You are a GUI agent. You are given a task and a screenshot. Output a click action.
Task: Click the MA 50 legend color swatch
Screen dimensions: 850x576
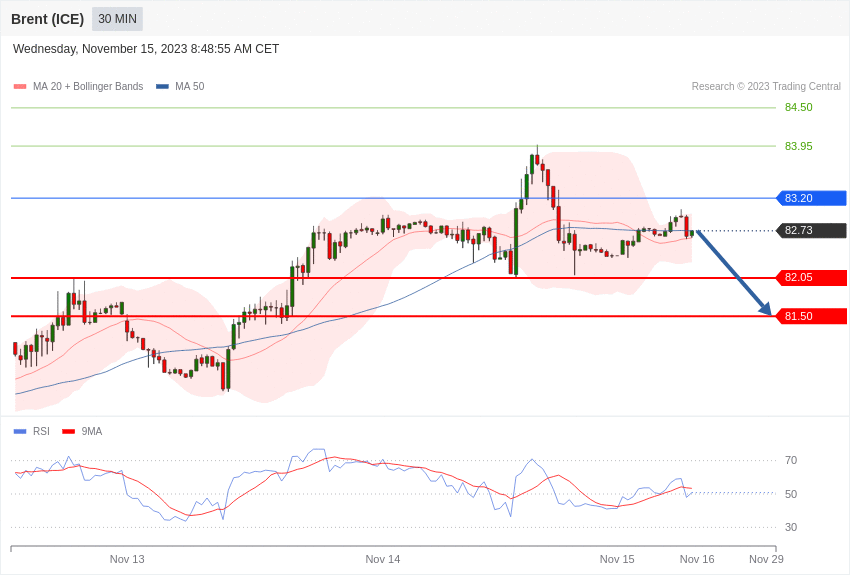point(162,87)
